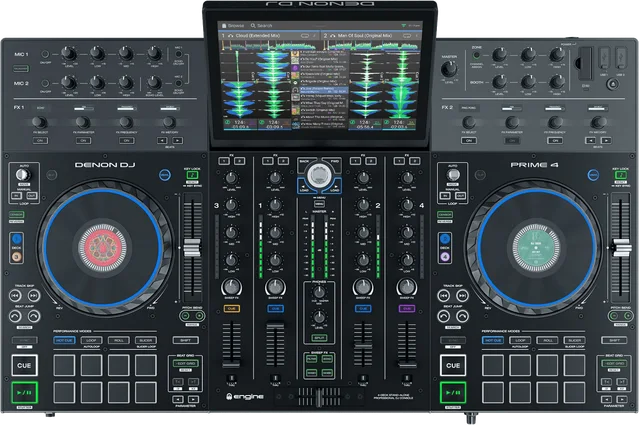Activate EDIT GRID on the DENON DJ deck
The width and height of the screenshot is (640, 425).
186,363
